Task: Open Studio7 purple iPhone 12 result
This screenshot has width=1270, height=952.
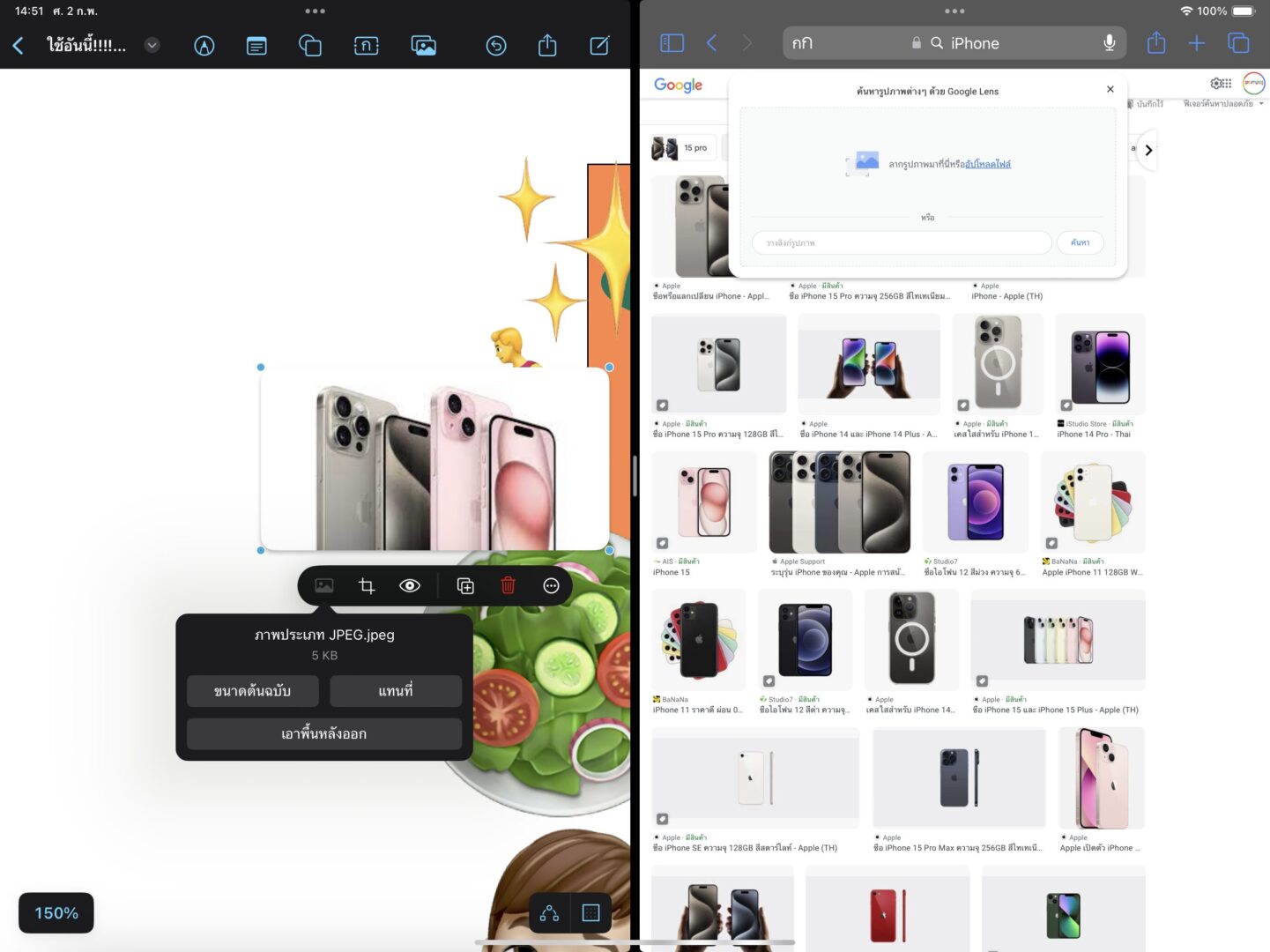Action: coord(976,502)
